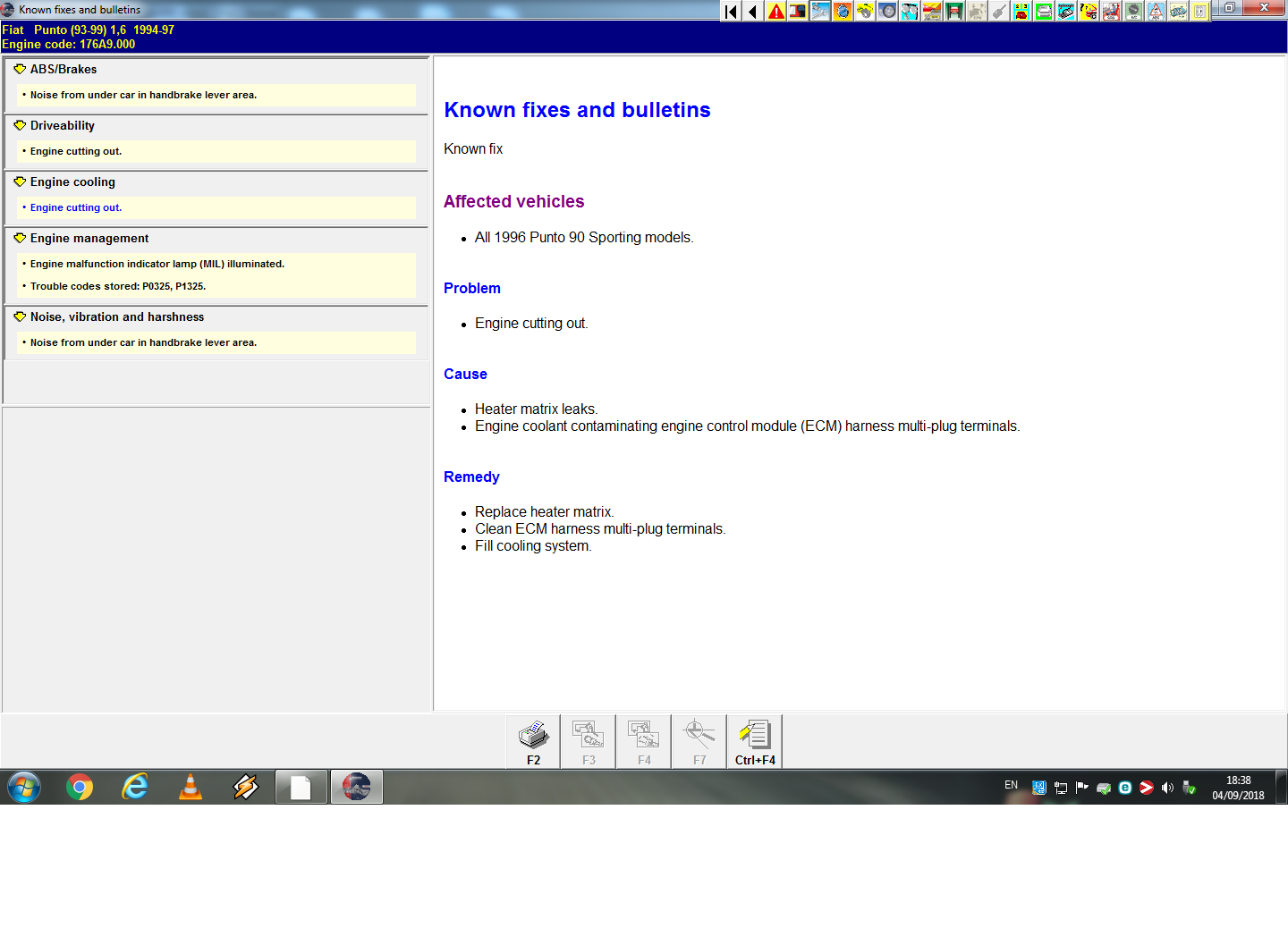Viewport: 1288px width, 928px height.
Task: Click the ESET antivirus tray icon
Action: (1125, 788)
